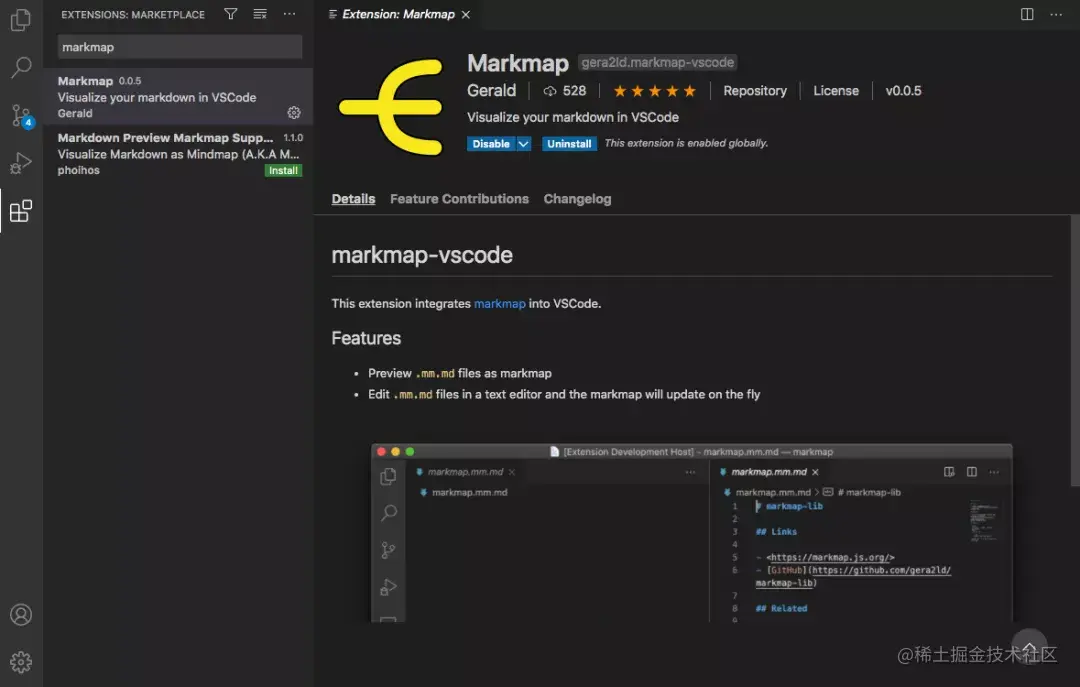Screen dimensions: 1080x687
Task: Focus the markmap search input field
Action: [180, 47]
